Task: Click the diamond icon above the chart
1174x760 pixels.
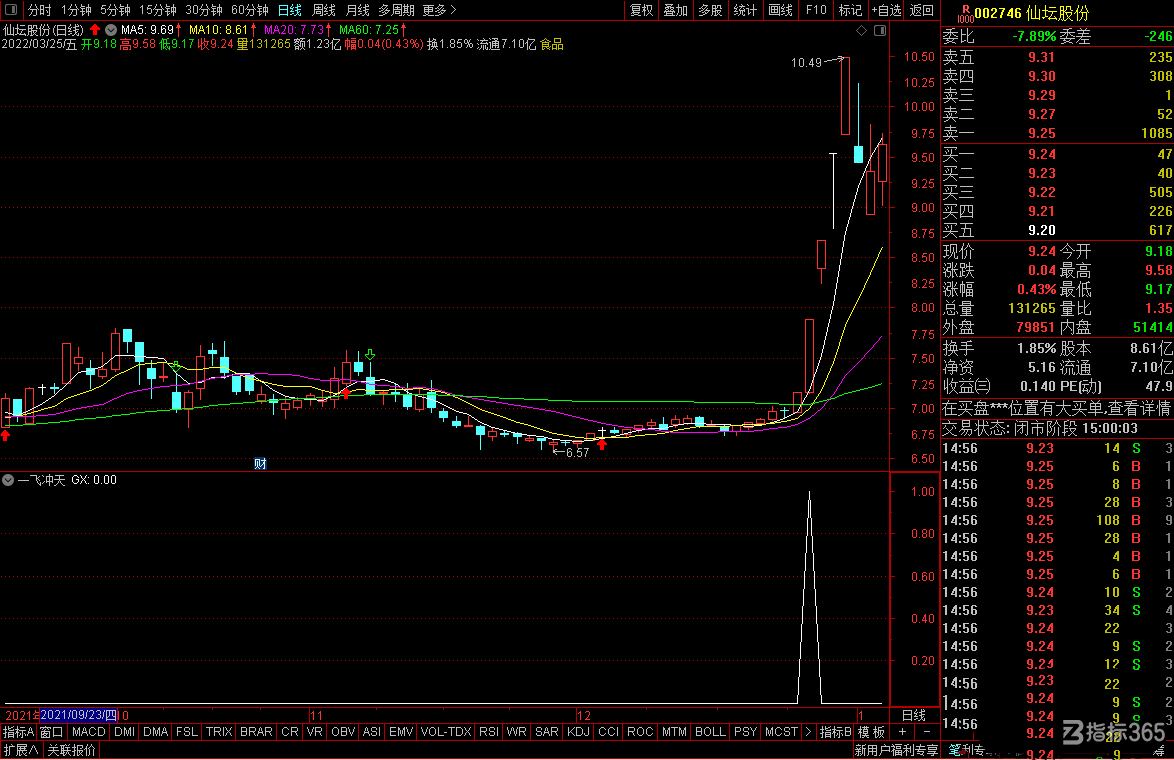Action: [x=861, y=30]
